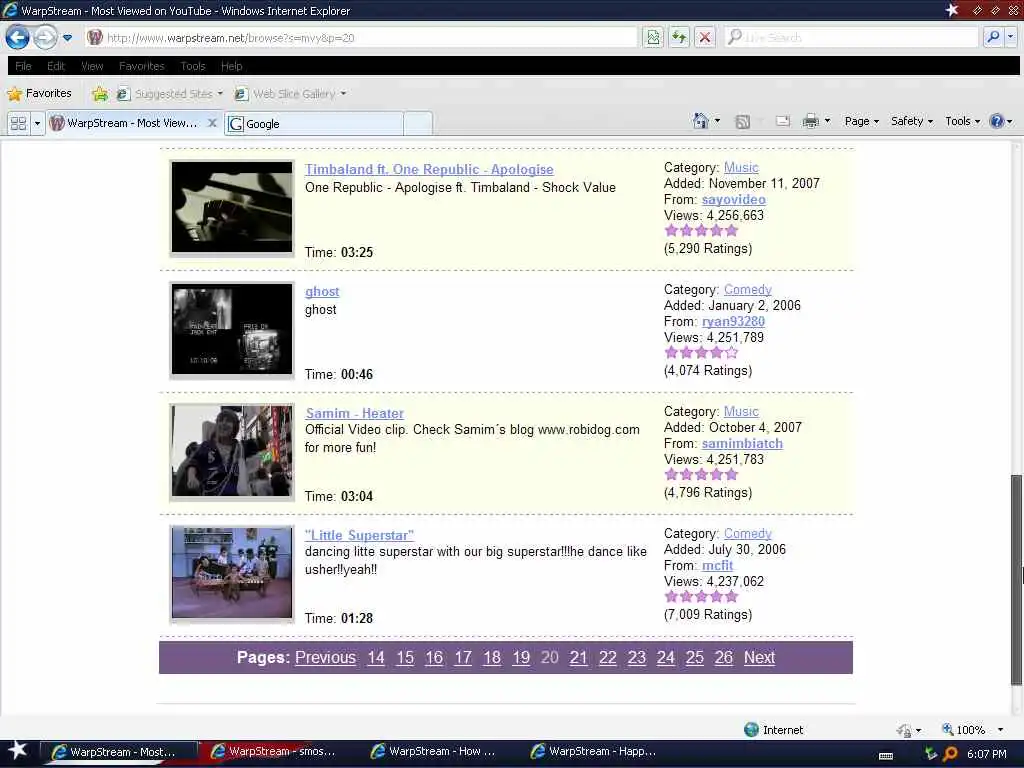Click the RSS Feeds icon

click(x=743, y=121)
